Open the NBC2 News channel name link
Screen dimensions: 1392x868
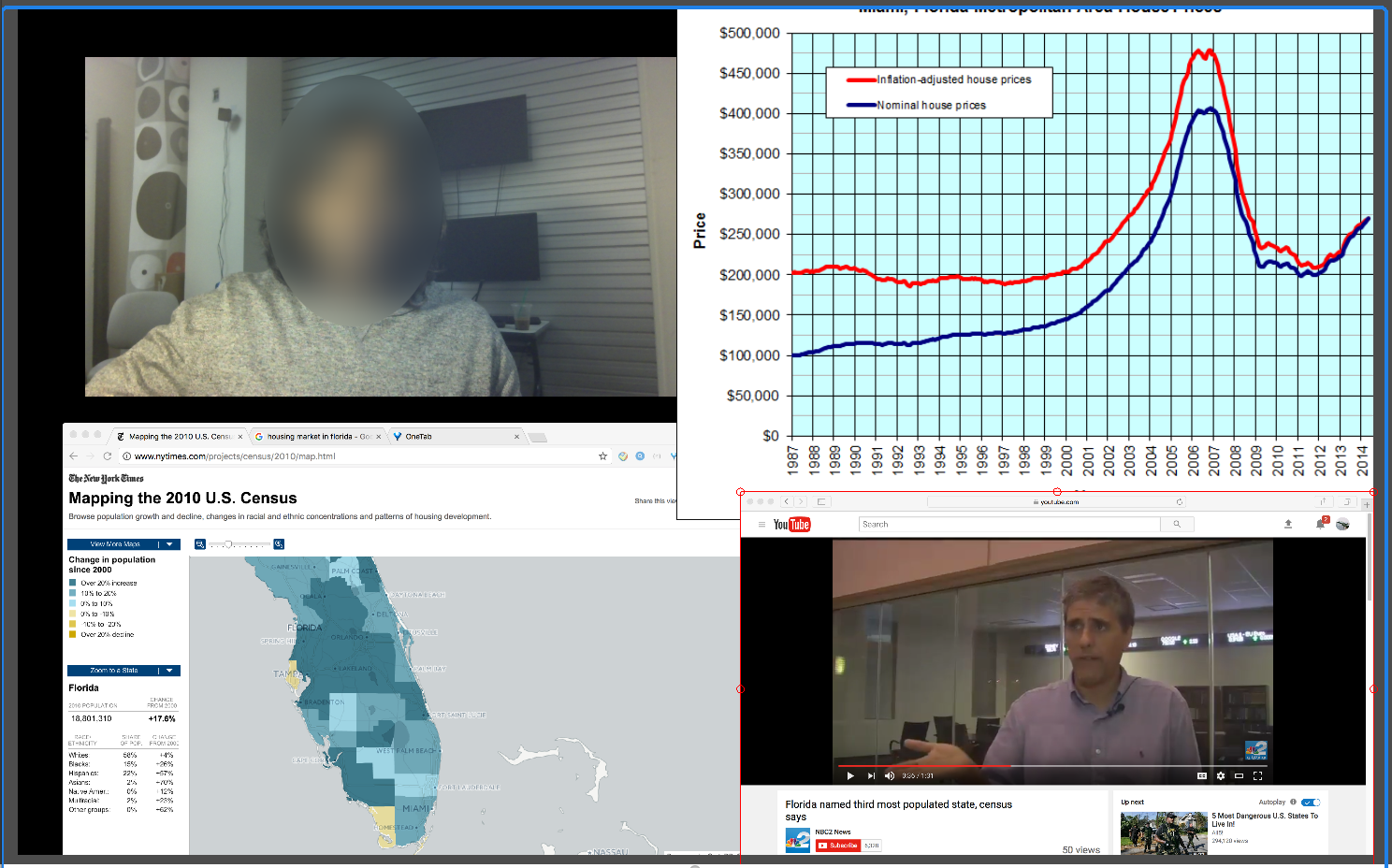coord(833,832)
